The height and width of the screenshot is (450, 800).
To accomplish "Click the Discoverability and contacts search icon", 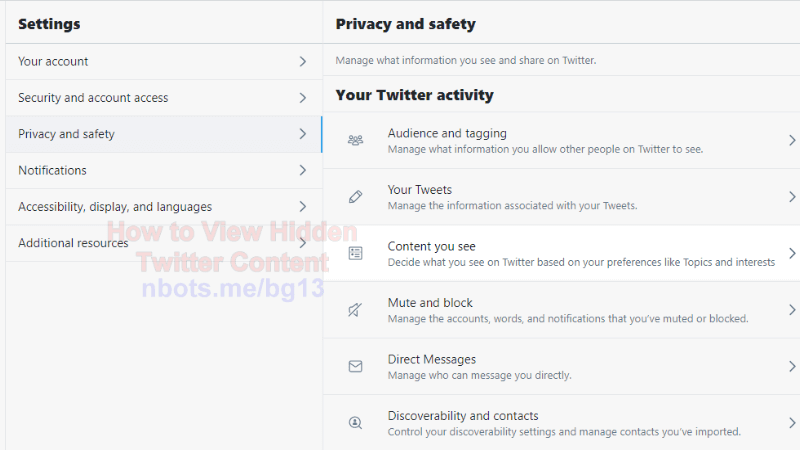I will 356,423.
